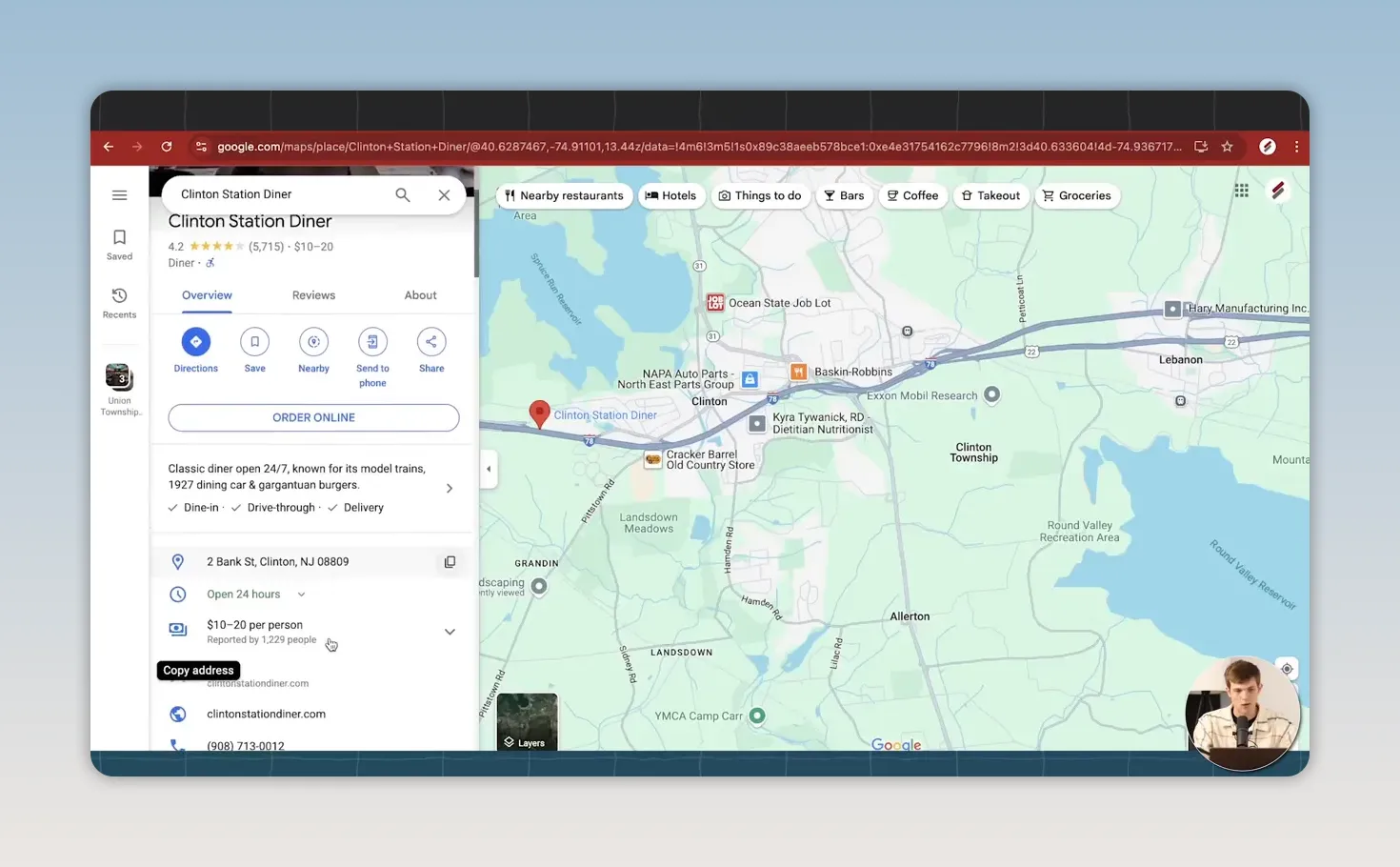
Task: Collapse side panel with arrow handle
Action: coord(489,469)
